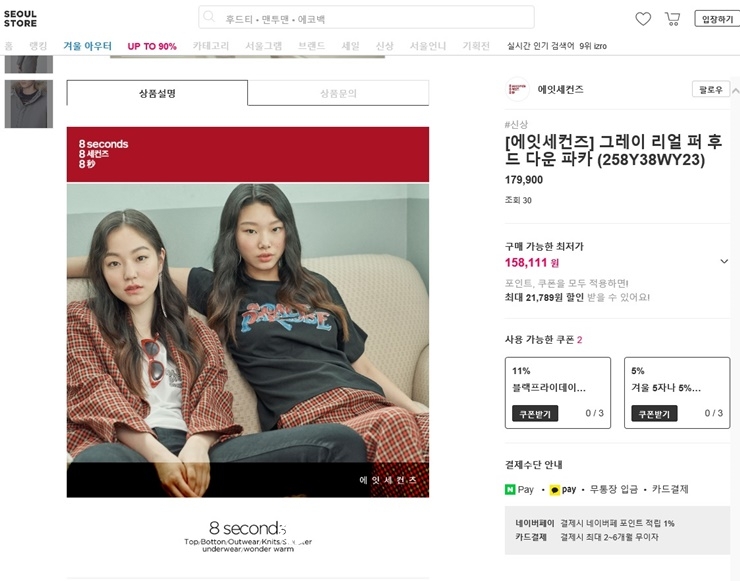Click the search magnifier icon

pos(209,17)
